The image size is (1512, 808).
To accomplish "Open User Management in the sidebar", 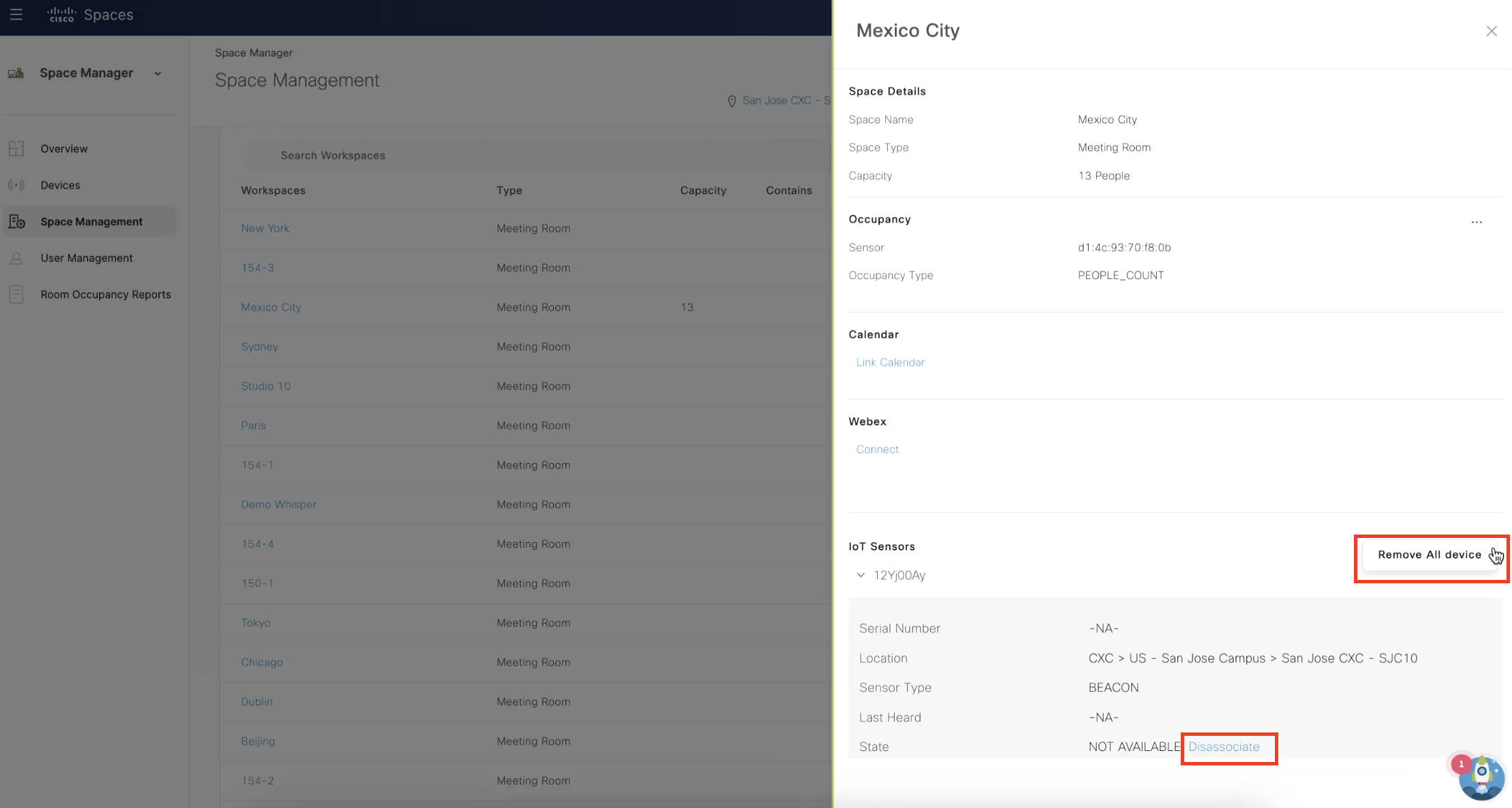I will (87, 258).
